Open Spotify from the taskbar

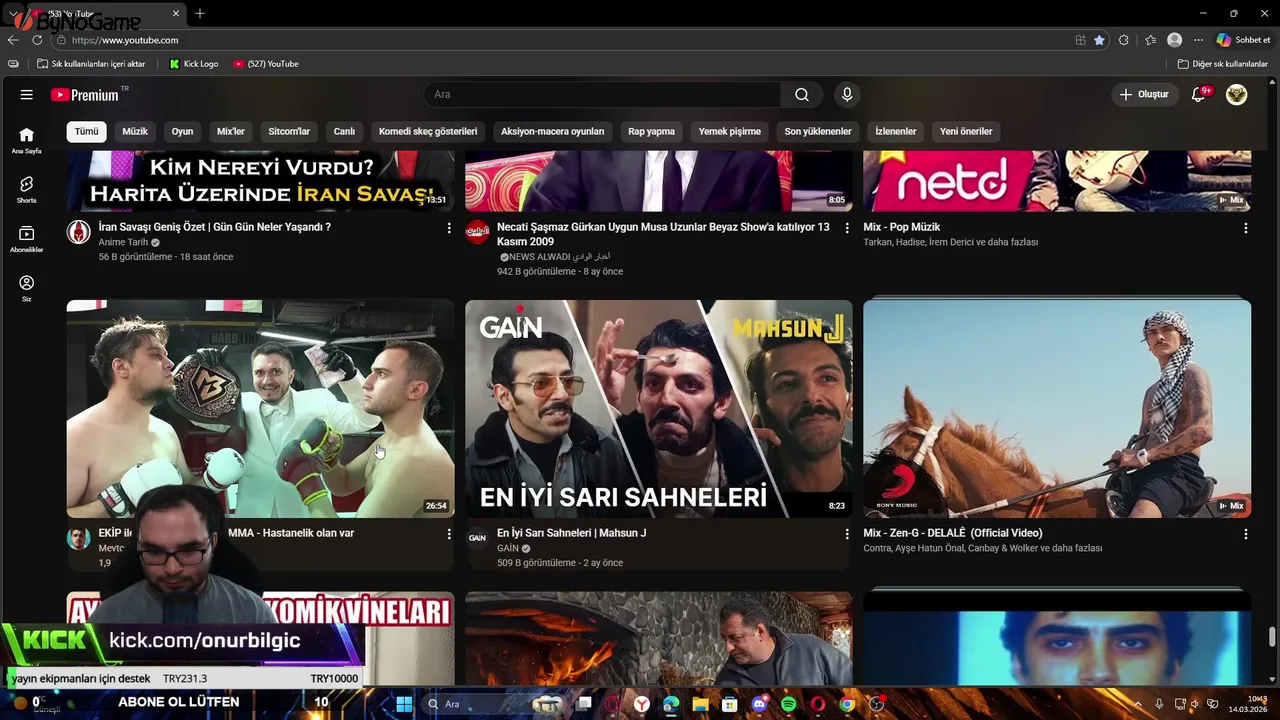click(788, 704)
